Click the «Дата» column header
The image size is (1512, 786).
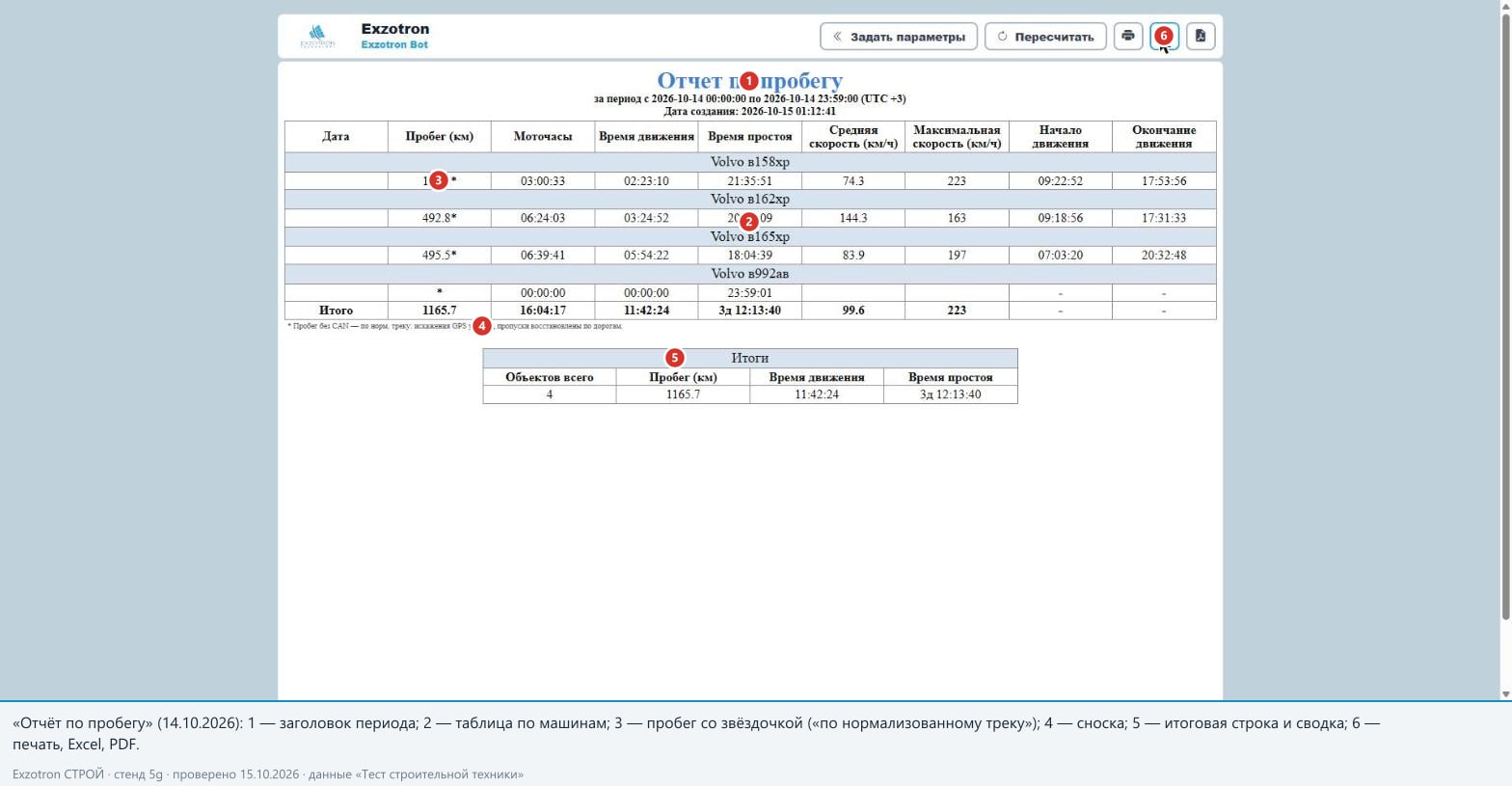[336, 136]
